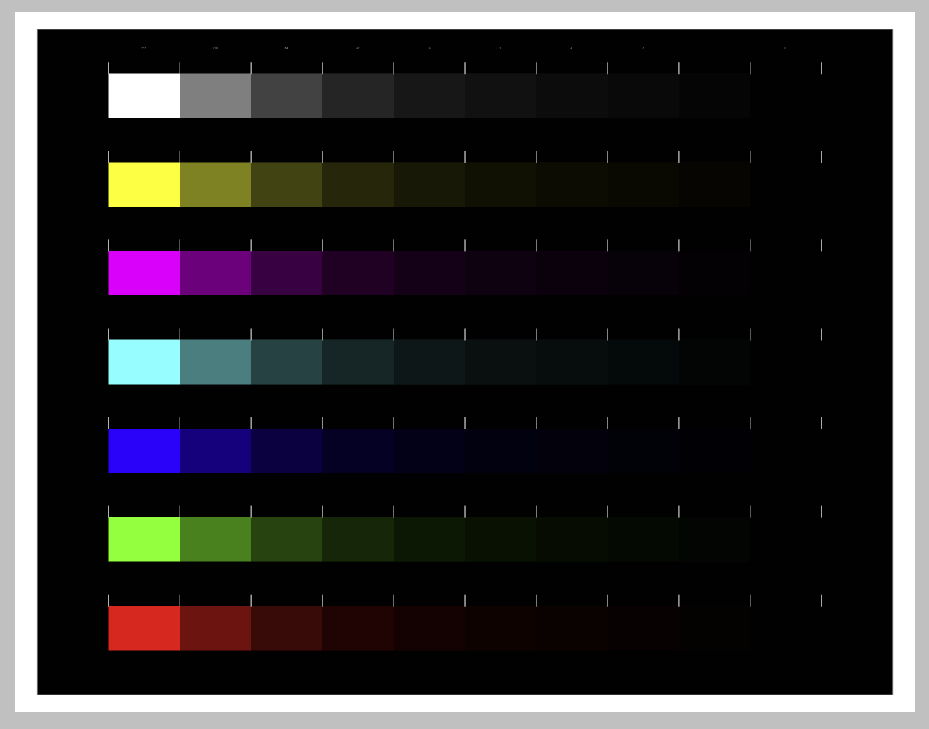929x729 pixels.
Task: Select the medium gray swatch beside white
Action: [x=216, y=95]
